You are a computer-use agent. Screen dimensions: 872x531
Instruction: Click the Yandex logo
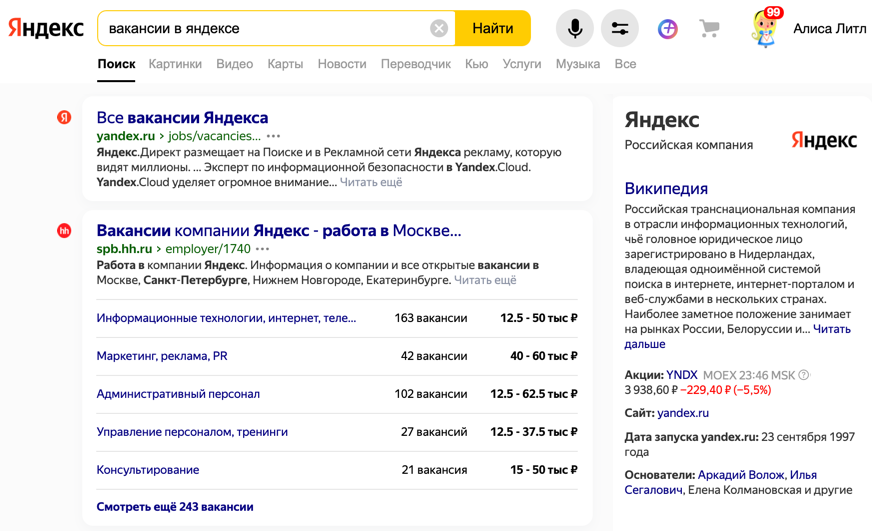(x=46, y=28)
